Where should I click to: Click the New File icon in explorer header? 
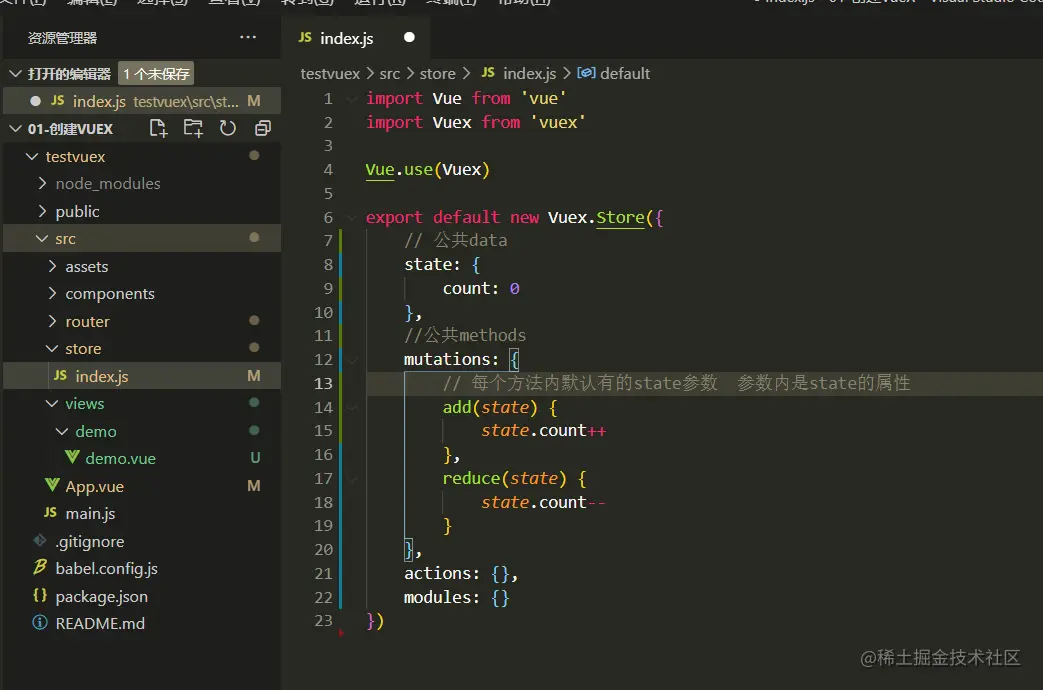tap(158, 128)
